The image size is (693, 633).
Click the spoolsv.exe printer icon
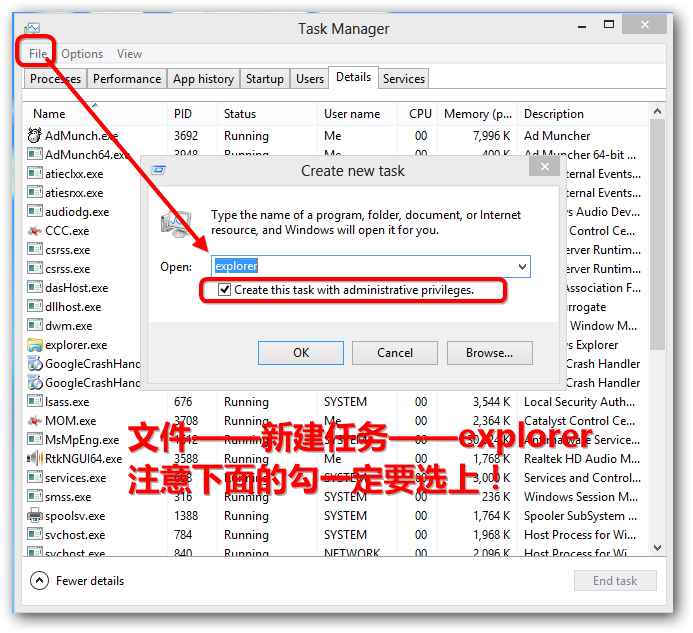tap(34, 515)
